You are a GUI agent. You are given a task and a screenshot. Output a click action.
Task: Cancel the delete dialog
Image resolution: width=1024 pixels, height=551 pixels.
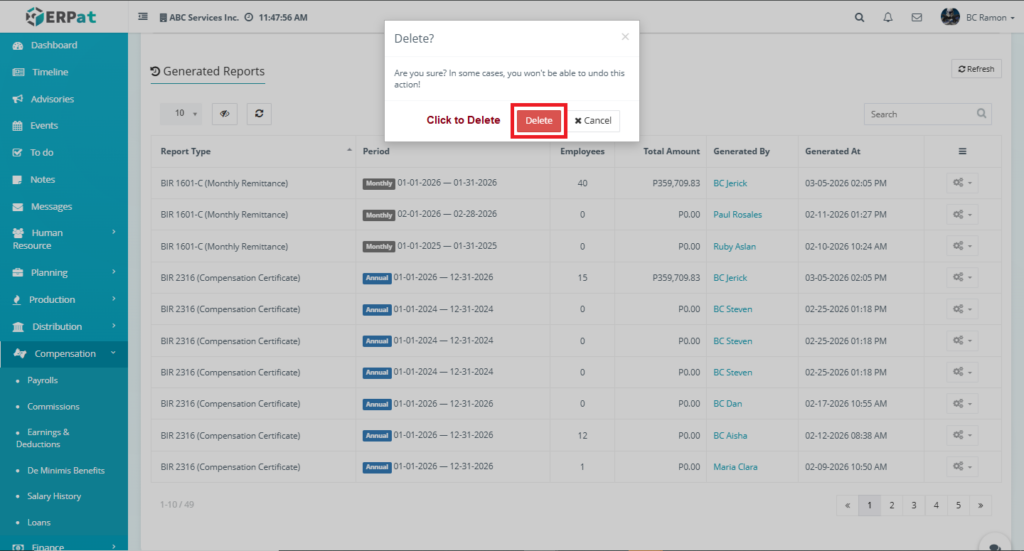pos(593,120)
